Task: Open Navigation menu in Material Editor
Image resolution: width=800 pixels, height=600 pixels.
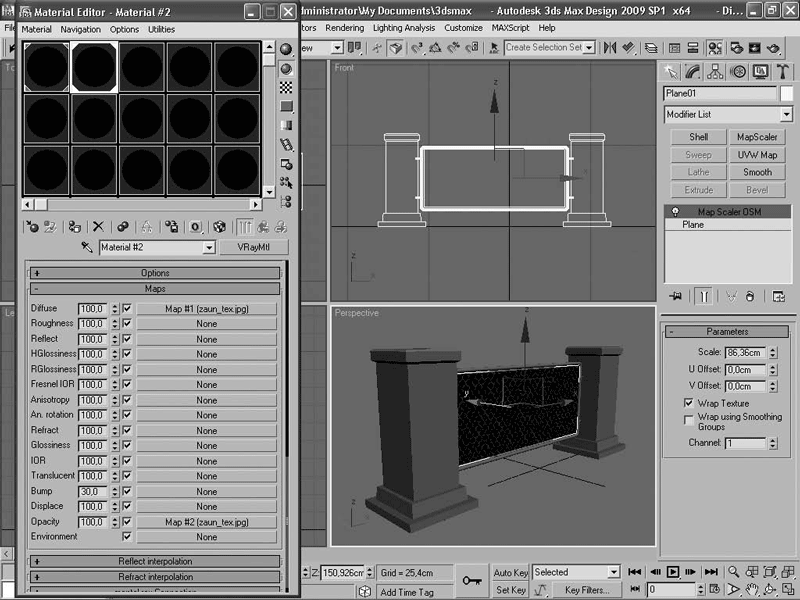Action: [80, 30]
